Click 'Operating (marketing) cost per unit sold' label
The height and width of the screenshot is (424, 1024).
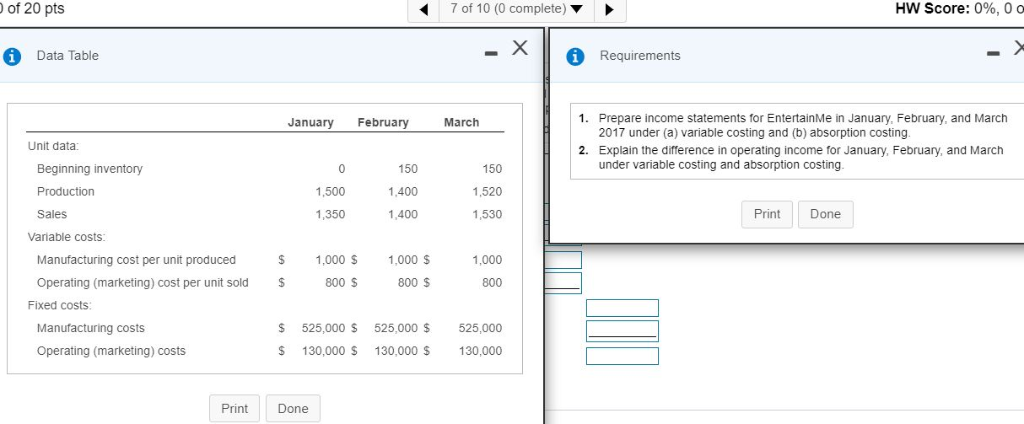142,283
